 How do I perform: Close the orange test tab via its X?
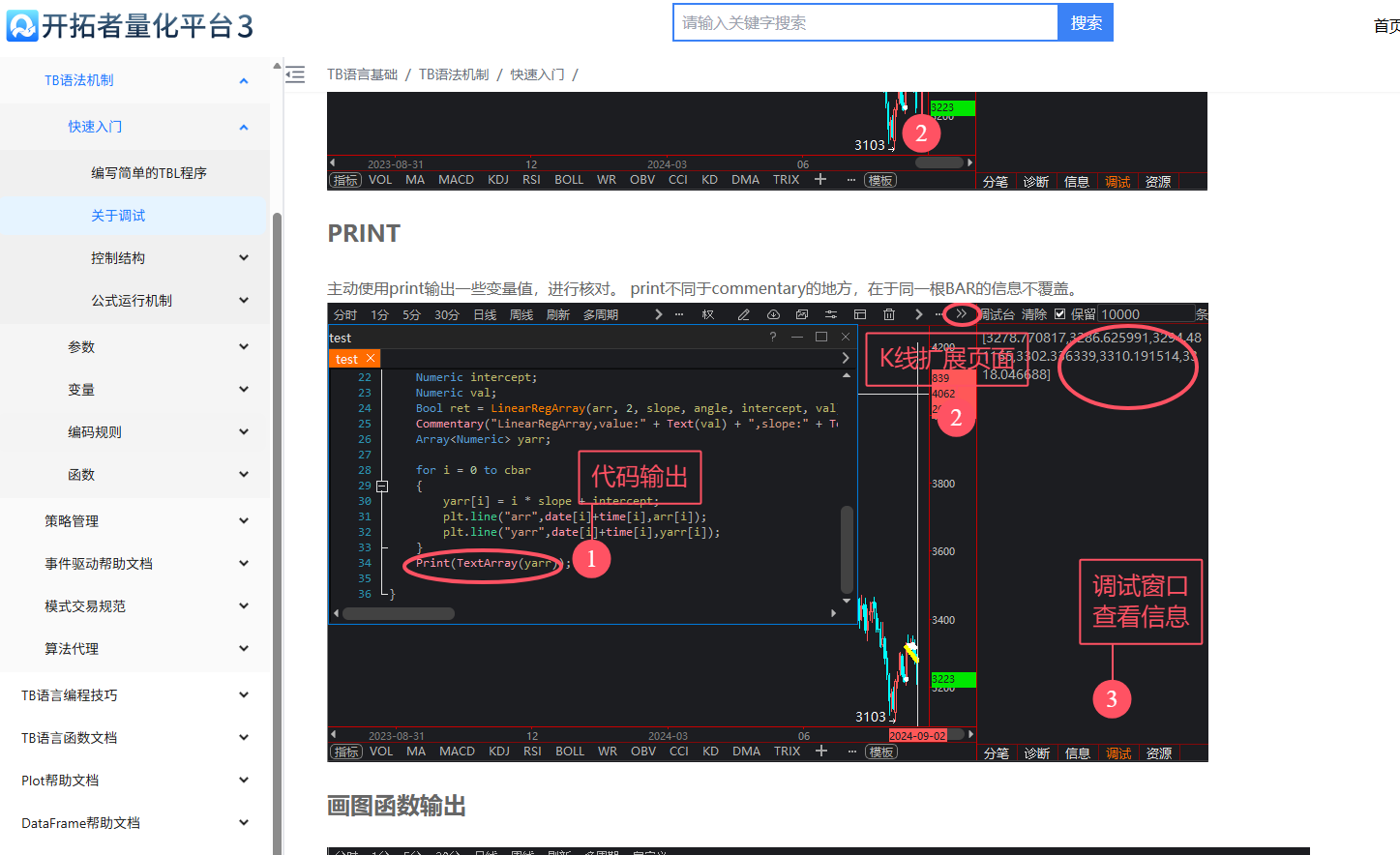pos(371,359)
